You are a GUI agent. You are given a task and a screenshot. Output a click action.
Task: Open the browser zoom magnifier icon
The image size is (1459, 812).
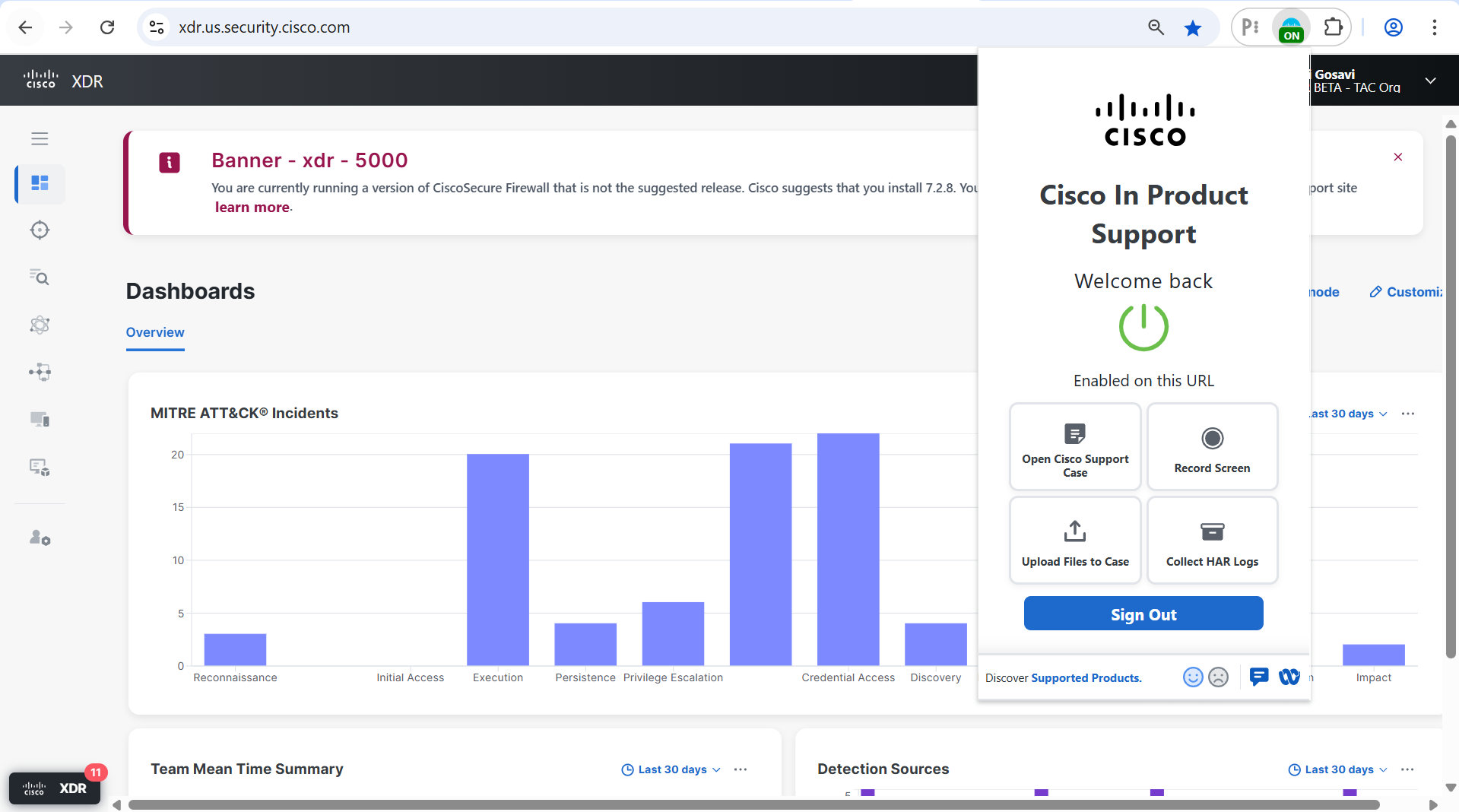(1156, 27)
